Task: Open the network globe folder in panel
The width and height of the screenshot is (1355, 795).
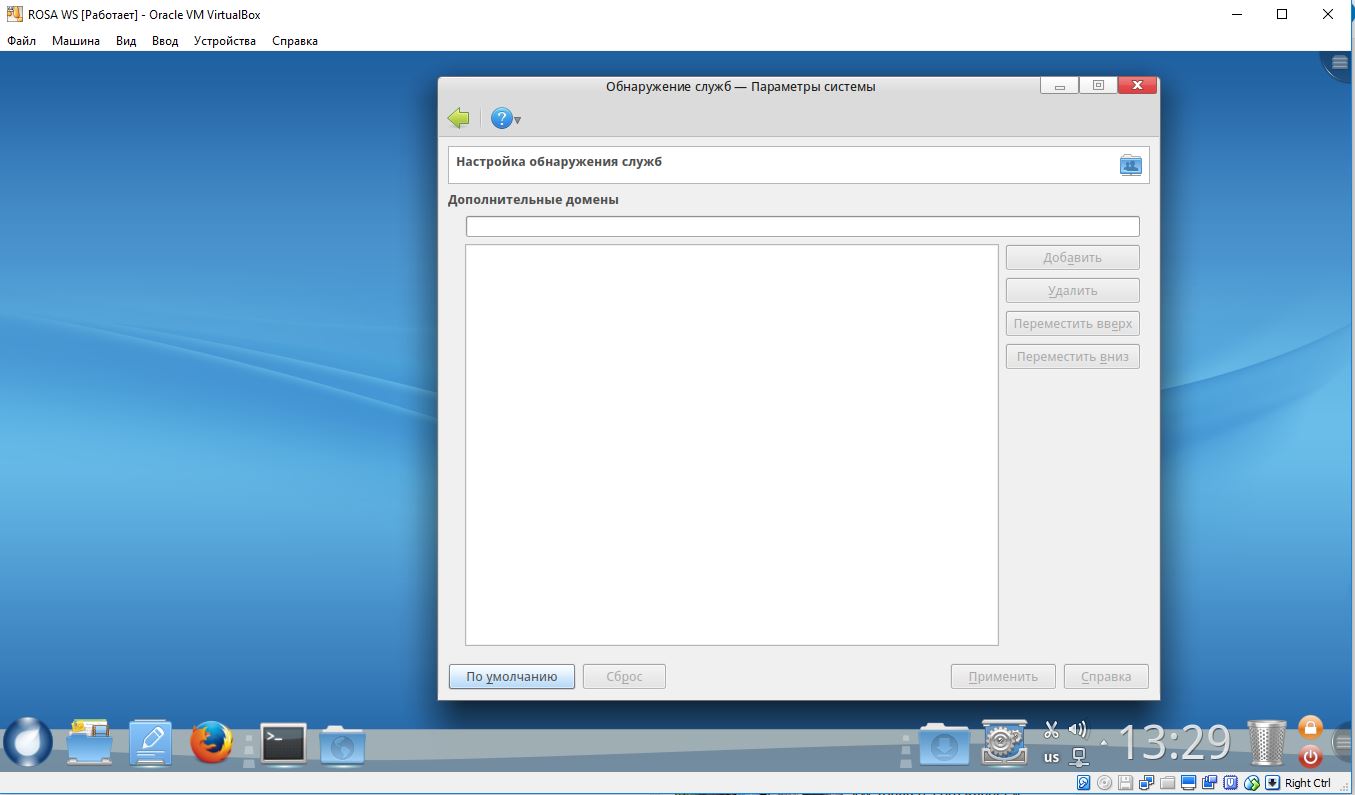Action: (342, 746)
